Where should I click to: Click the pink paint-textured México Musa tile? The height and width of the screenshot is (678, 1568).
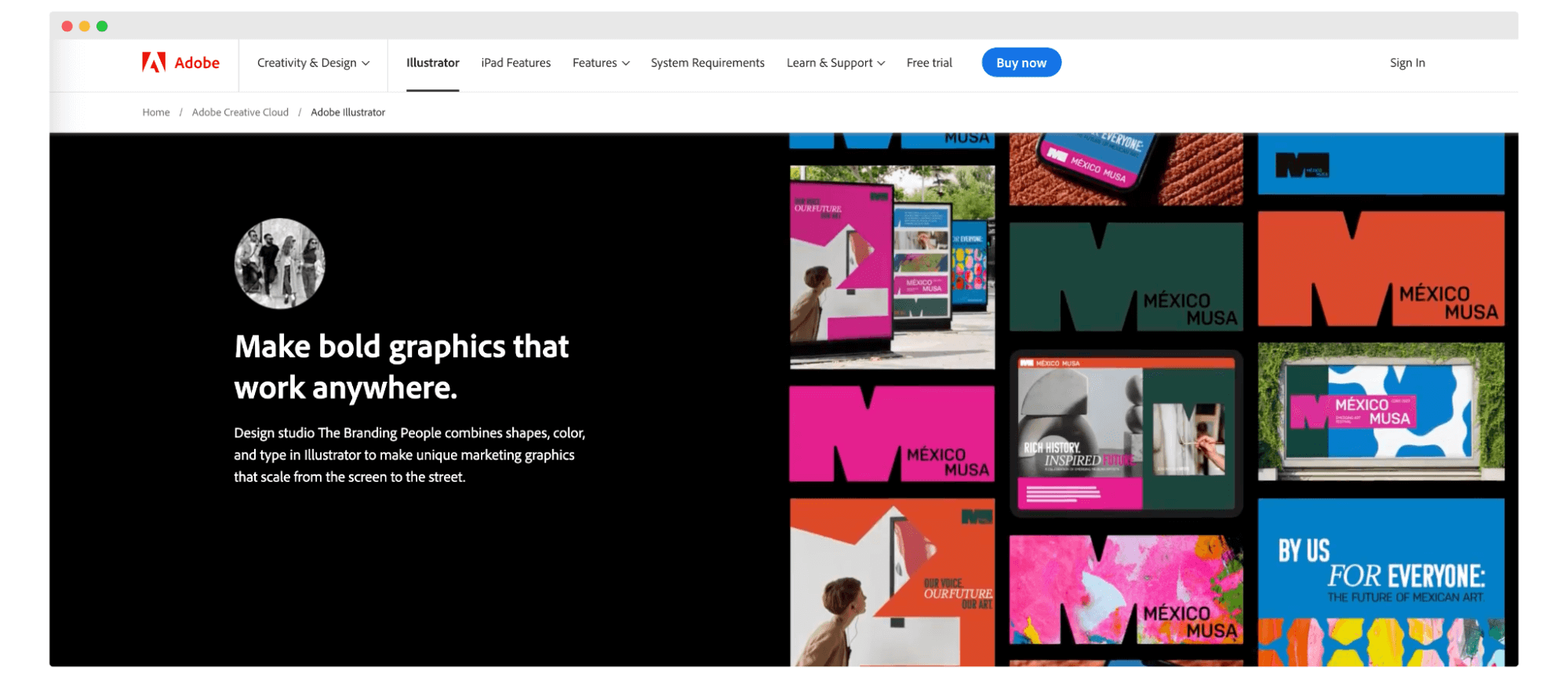point(1126,589)
